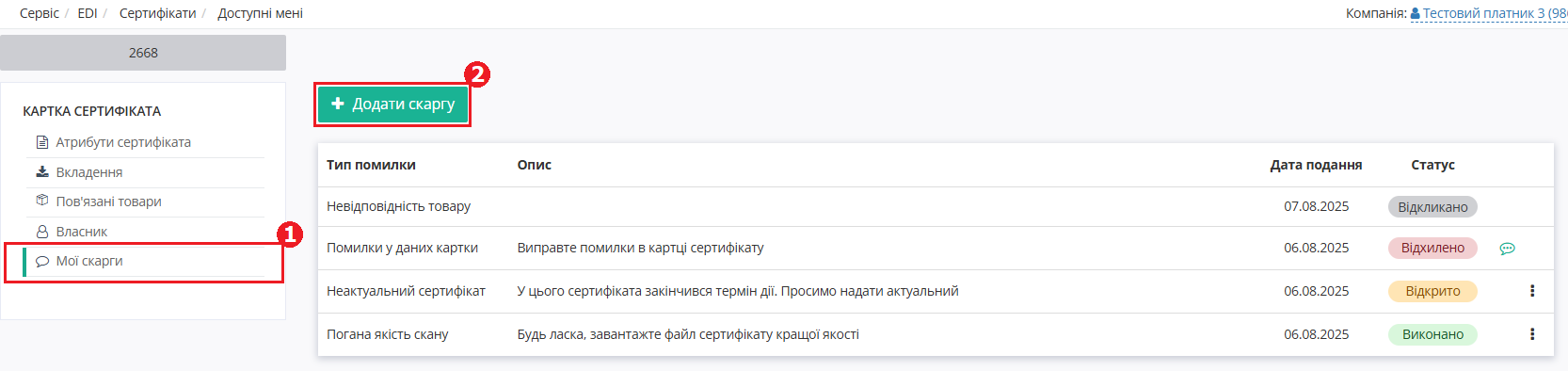Click the box icon beside Пов'язані товари
This screenshot has width=1568, height=371.
[x=41, y=201]
